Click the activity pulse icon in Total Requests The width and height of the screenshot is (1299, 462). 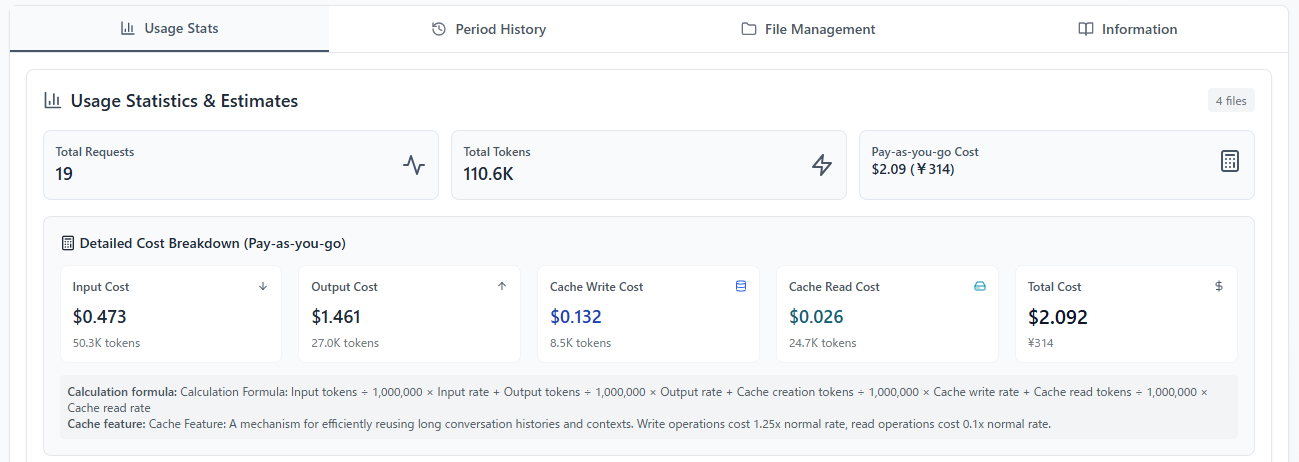tap(414, 165)
